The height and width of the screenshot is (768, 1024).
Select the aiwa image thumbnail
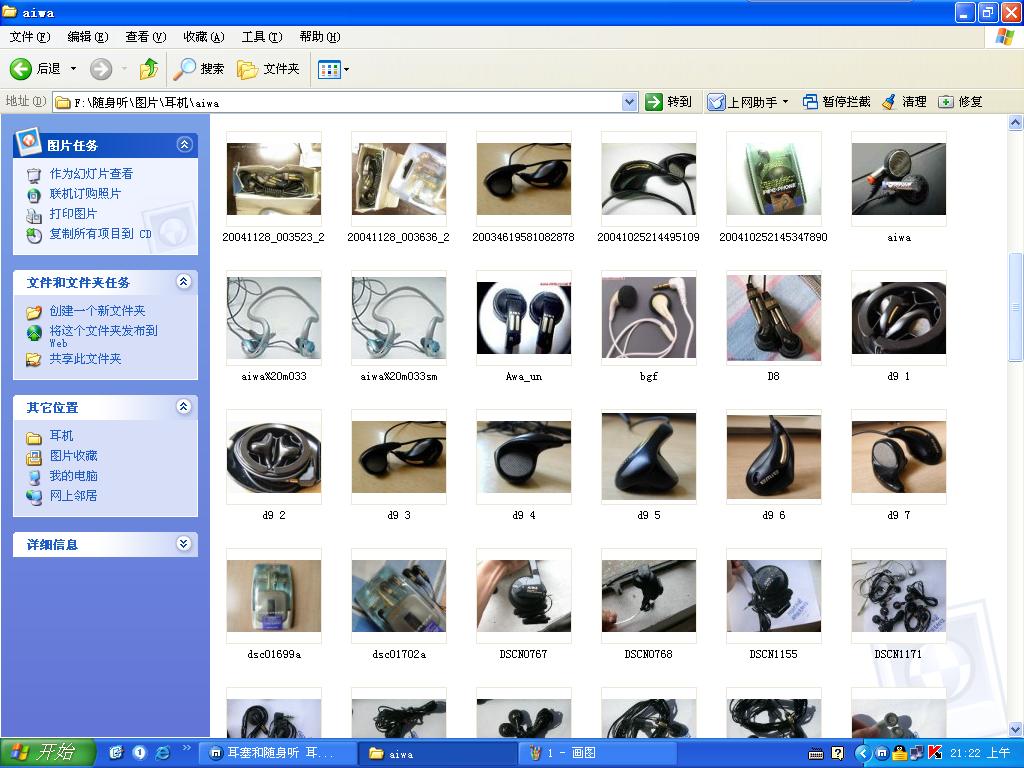click(x=899, y=179)
